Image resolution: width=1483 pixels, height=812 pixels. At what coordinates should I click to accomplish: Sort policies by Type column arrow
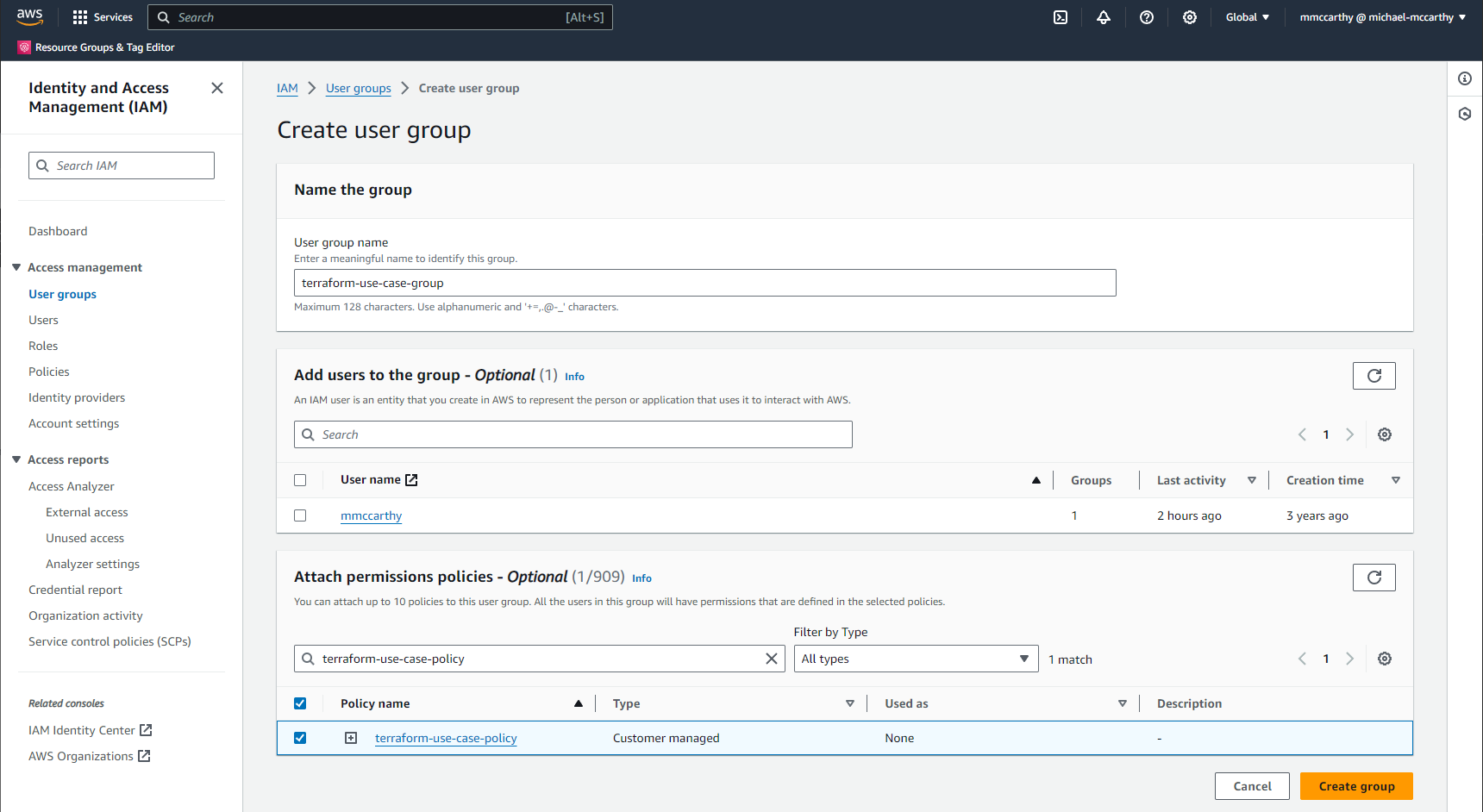point(850,703)
